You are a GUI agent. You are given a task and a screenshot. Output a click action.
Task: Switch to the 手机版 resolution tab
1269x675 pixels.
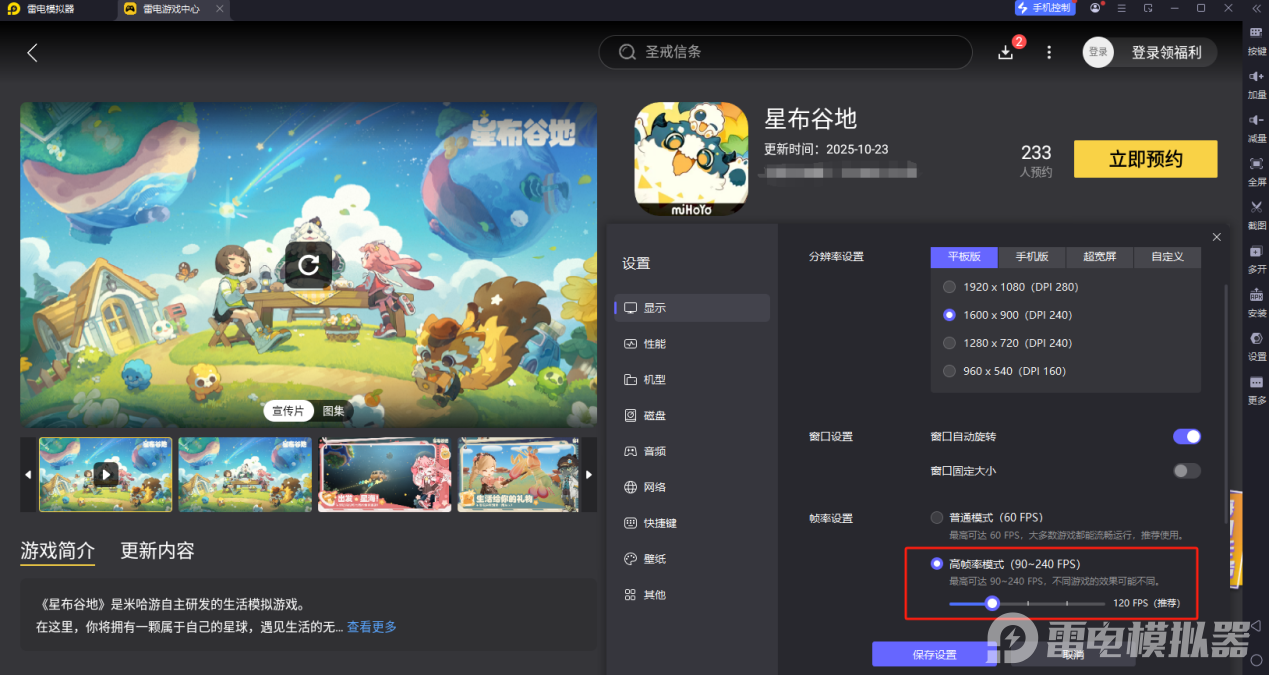[1031, 257]
